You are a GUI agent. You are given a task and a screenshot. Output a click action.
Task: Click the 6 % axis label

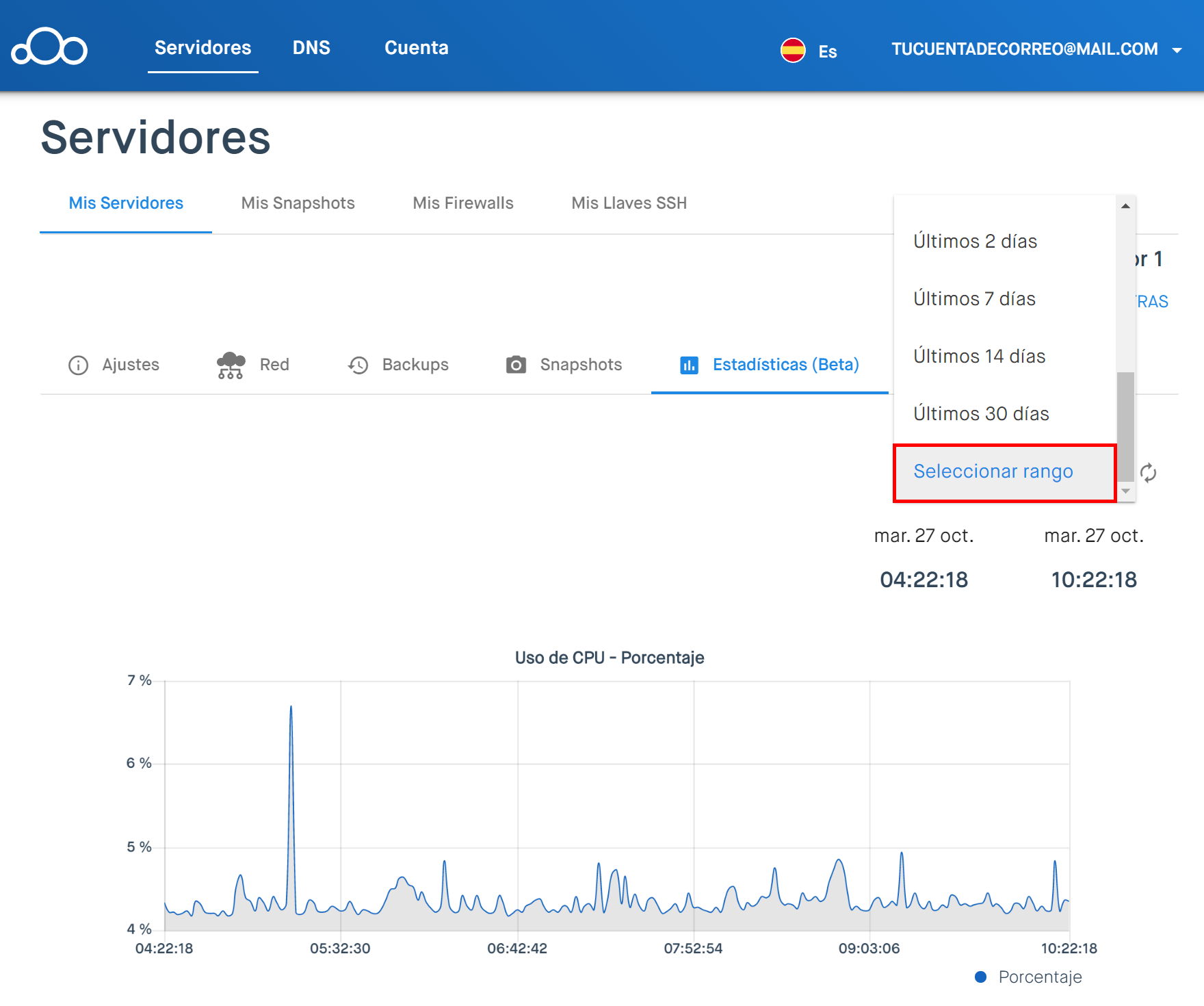tap(140, 763)
